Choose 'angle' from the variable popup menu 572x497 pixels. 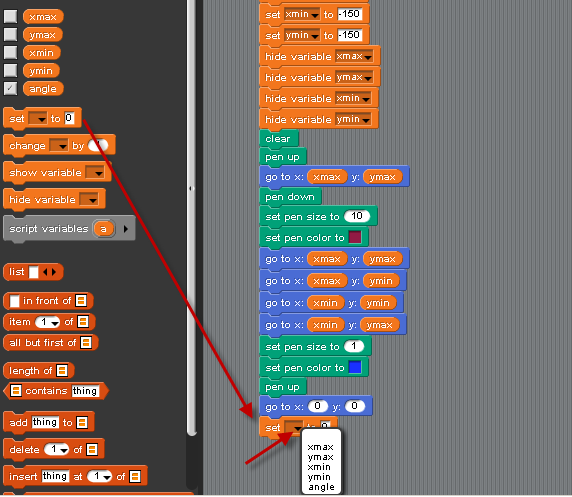tap(321, 487)
